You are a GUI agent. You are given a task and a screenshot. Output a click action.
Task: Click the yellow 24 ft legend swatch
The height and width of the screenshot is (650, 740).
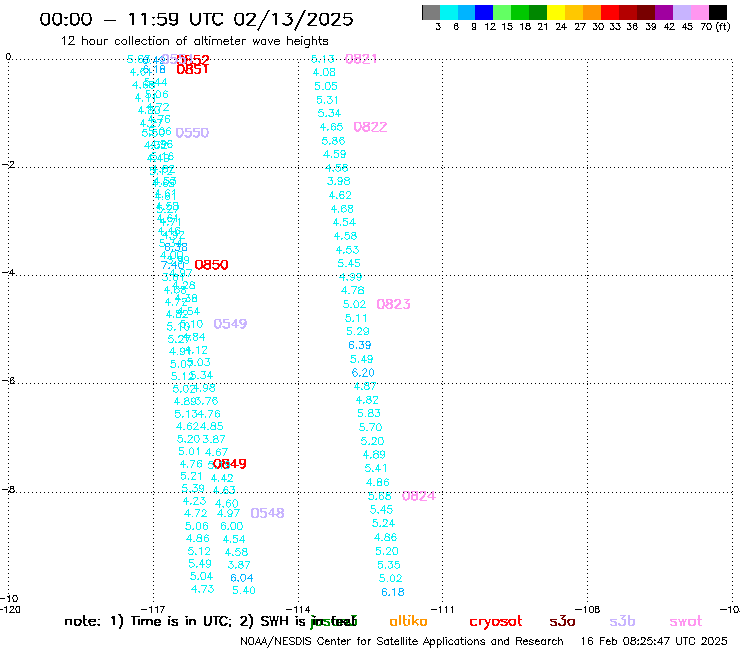pos(556,12)
